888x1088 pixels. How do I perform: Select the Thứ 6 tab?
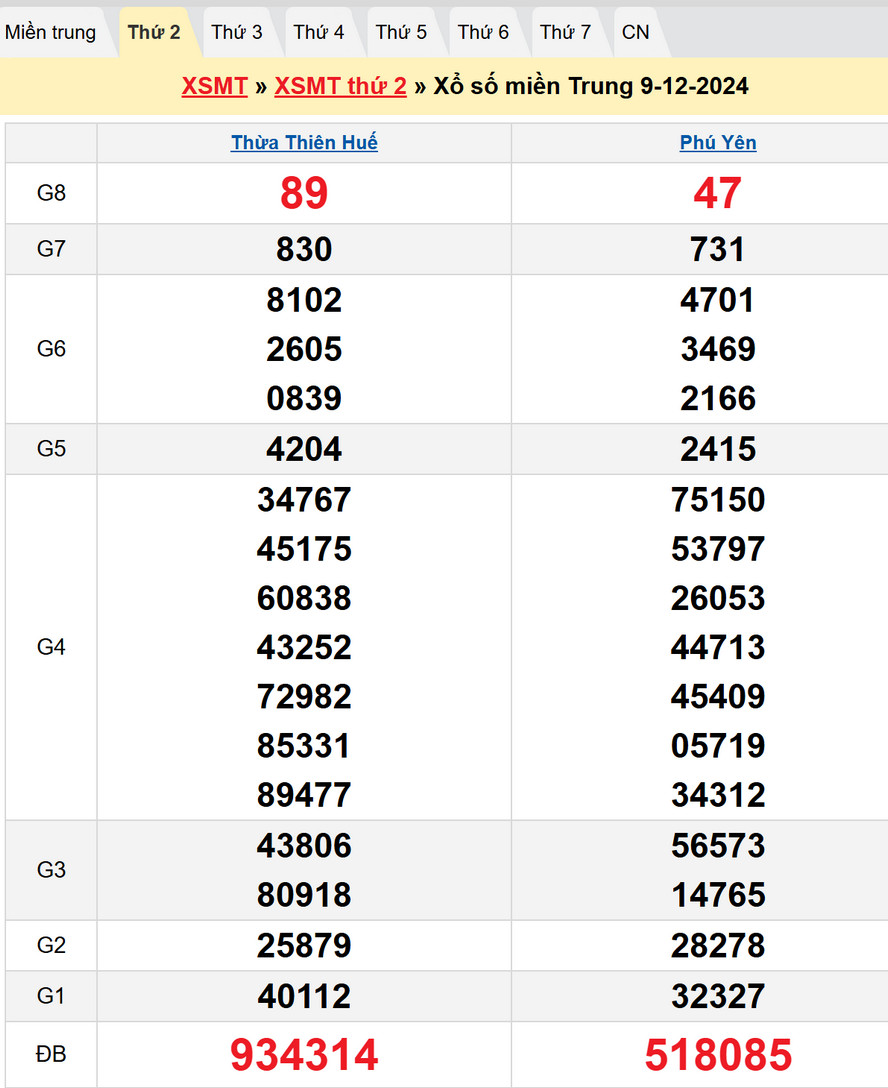pyautogui.click(x=483, y=32)
